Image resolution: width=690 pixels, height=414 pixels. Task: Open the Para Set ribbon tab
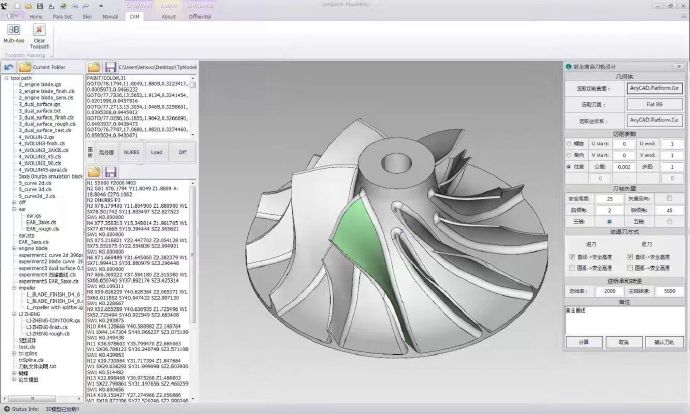coord(62,17)
